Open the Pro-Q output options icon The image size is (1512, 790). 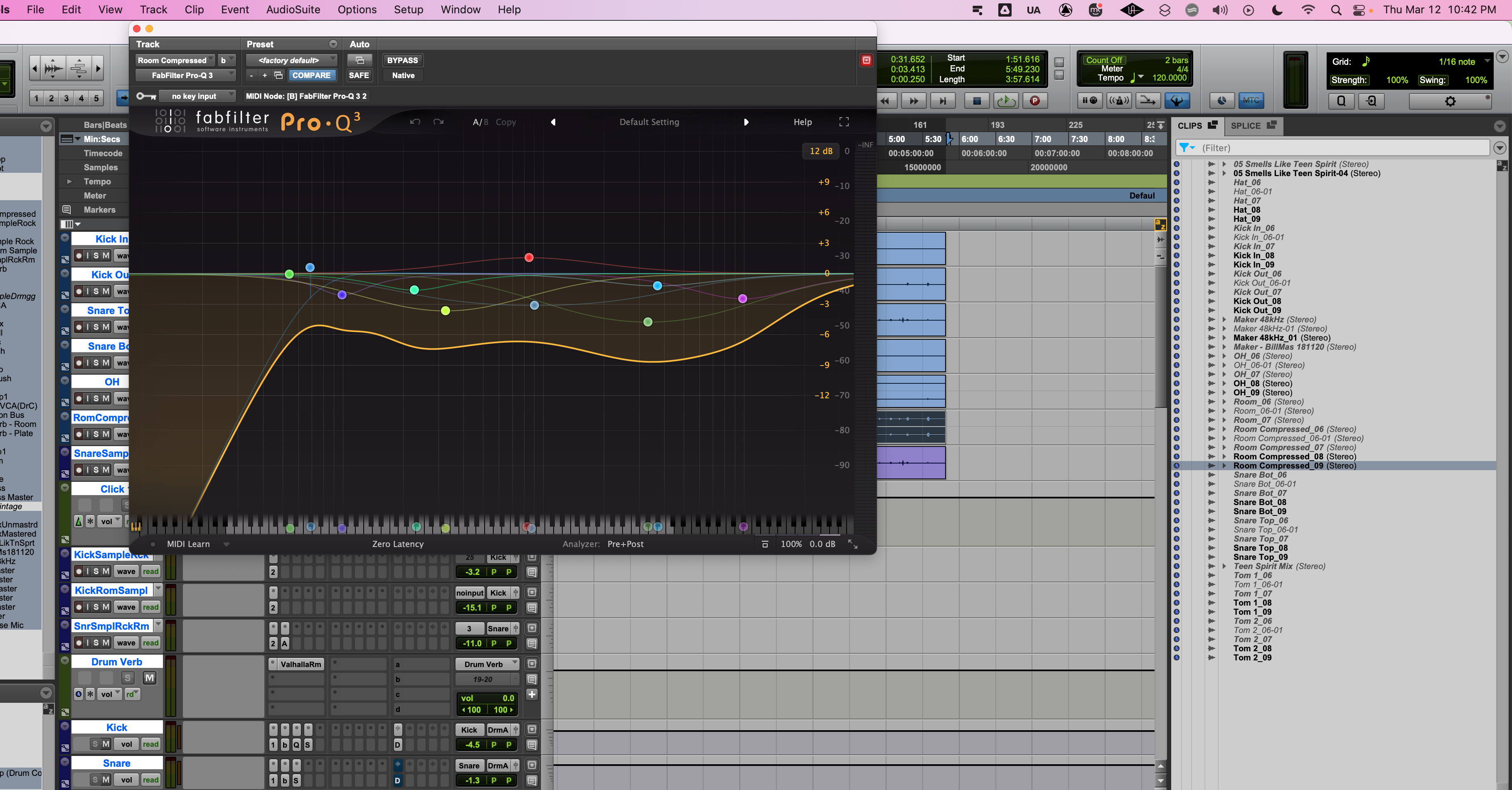tap(764, 544)
